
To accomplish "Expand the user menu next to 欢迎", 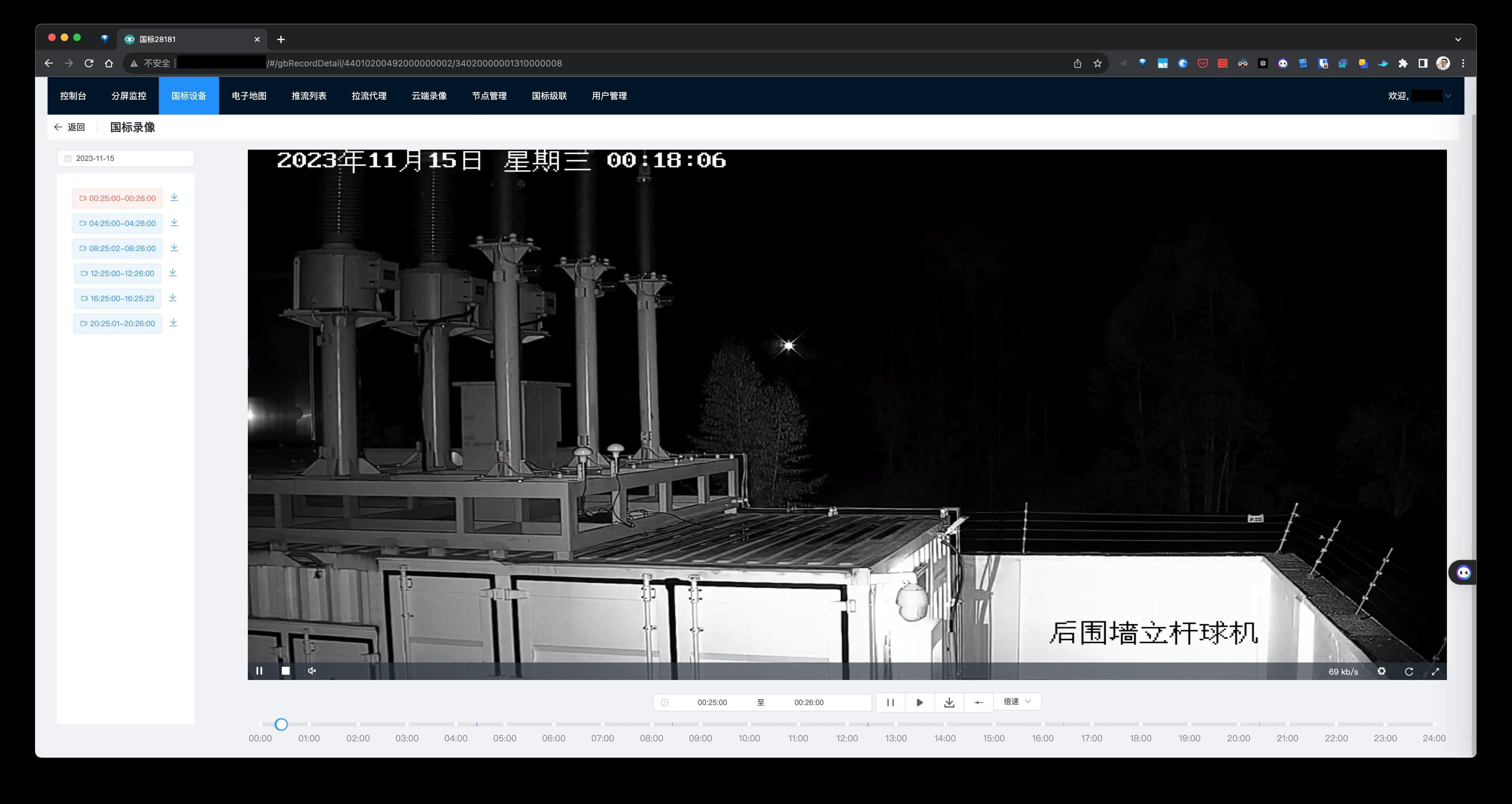I will [x=1448, y=96].
